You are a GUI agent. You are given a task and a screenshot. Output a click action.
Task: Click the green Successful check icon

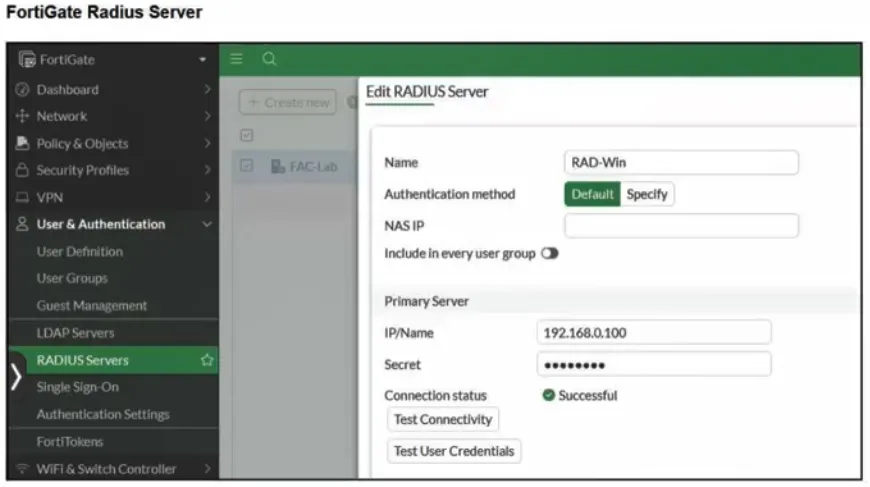pos(549,395)
